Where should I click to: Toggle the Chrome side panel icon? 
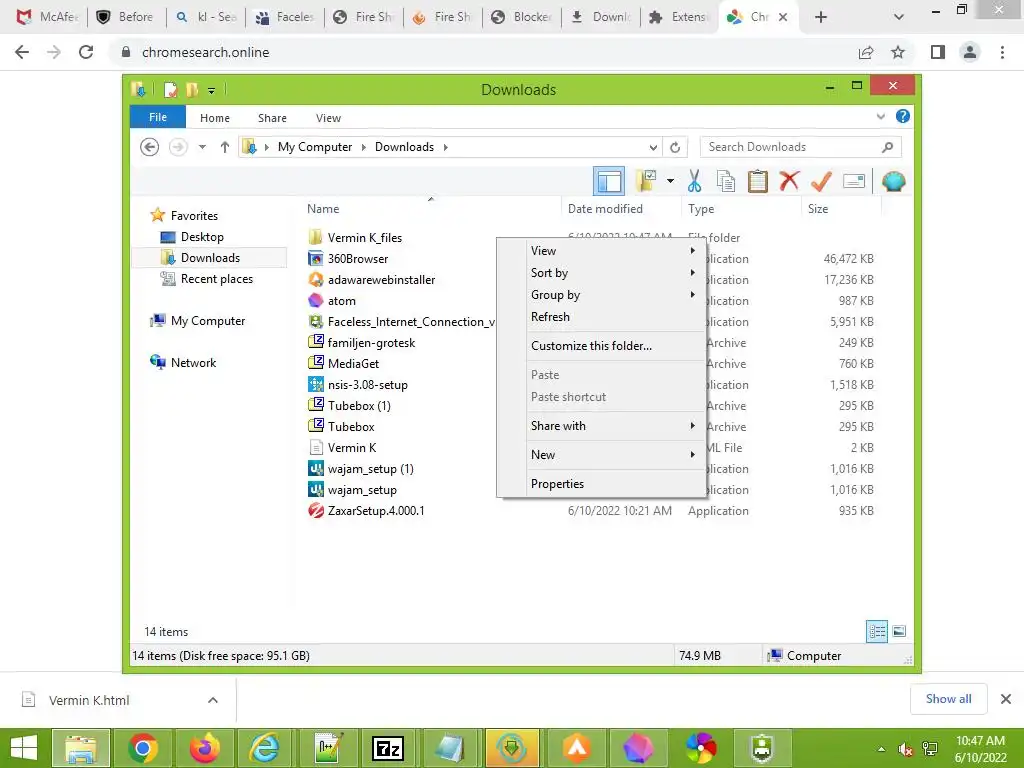pyautogui.click(x=938, y=52)
